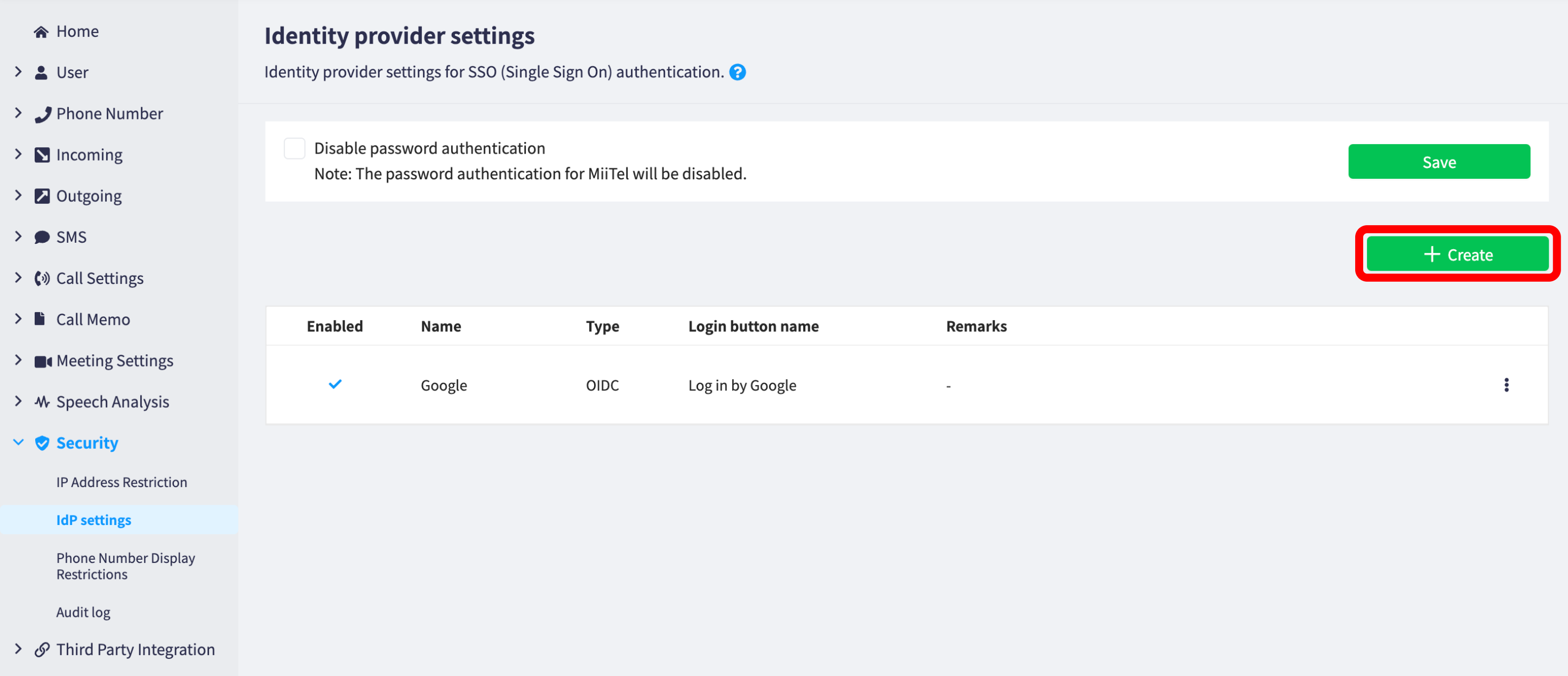Click the Home house icon
This screenshot has height=676, width=1568.
pos(41,31)
